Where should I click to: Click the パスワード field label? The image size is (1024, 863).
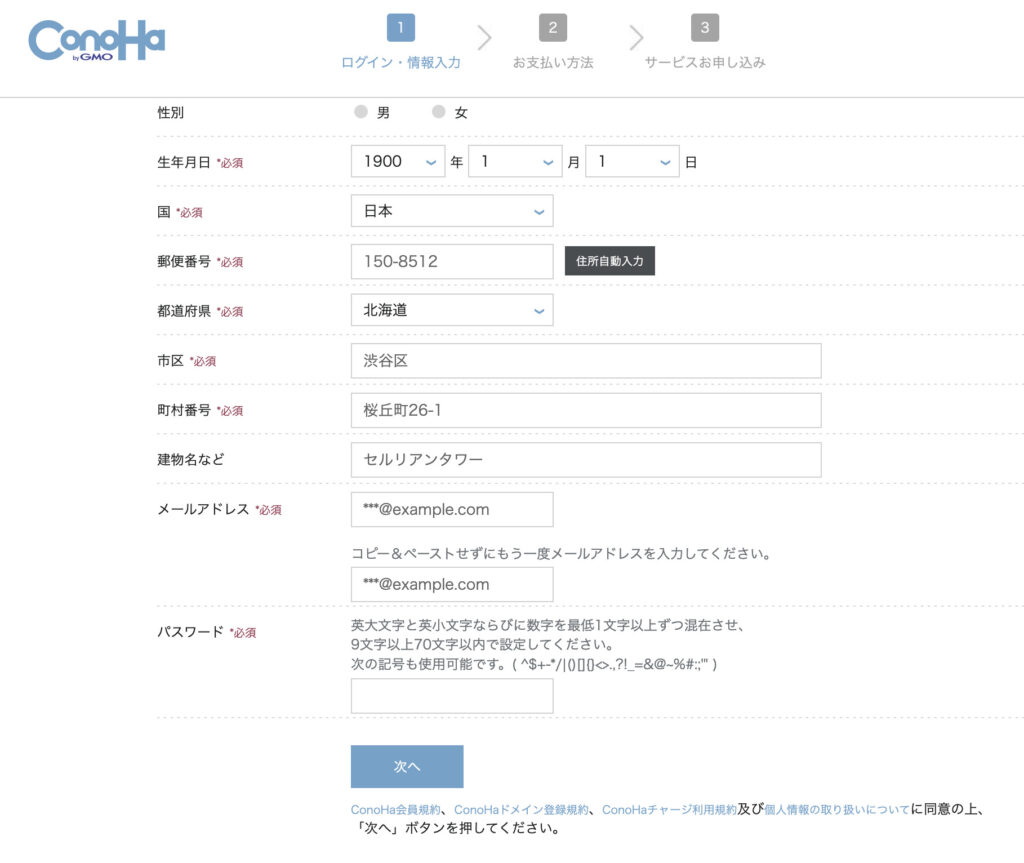[190, 632]
